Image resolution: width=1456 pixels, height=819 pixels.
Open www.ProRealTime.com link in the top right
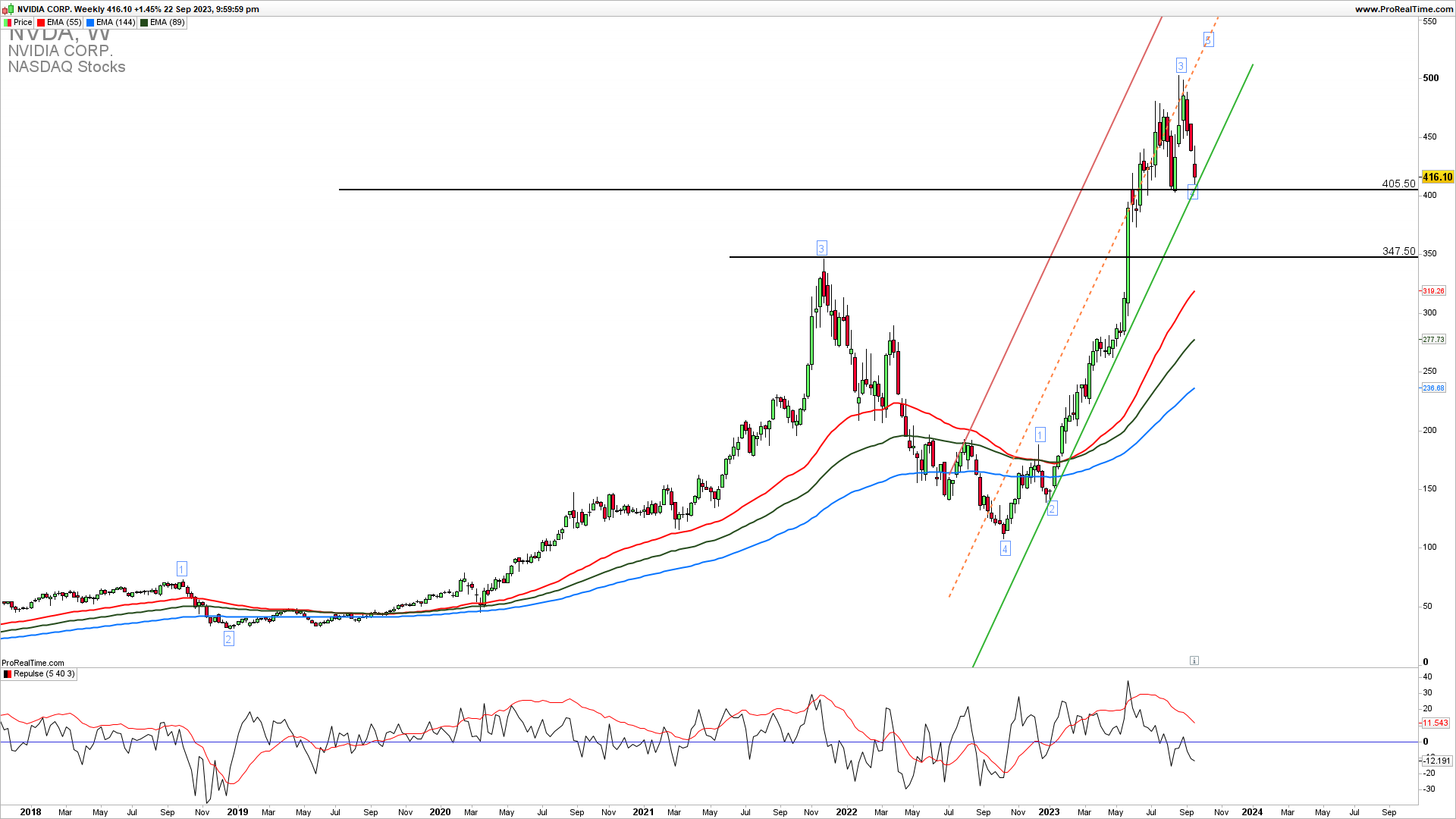(x=1404, y=9)
